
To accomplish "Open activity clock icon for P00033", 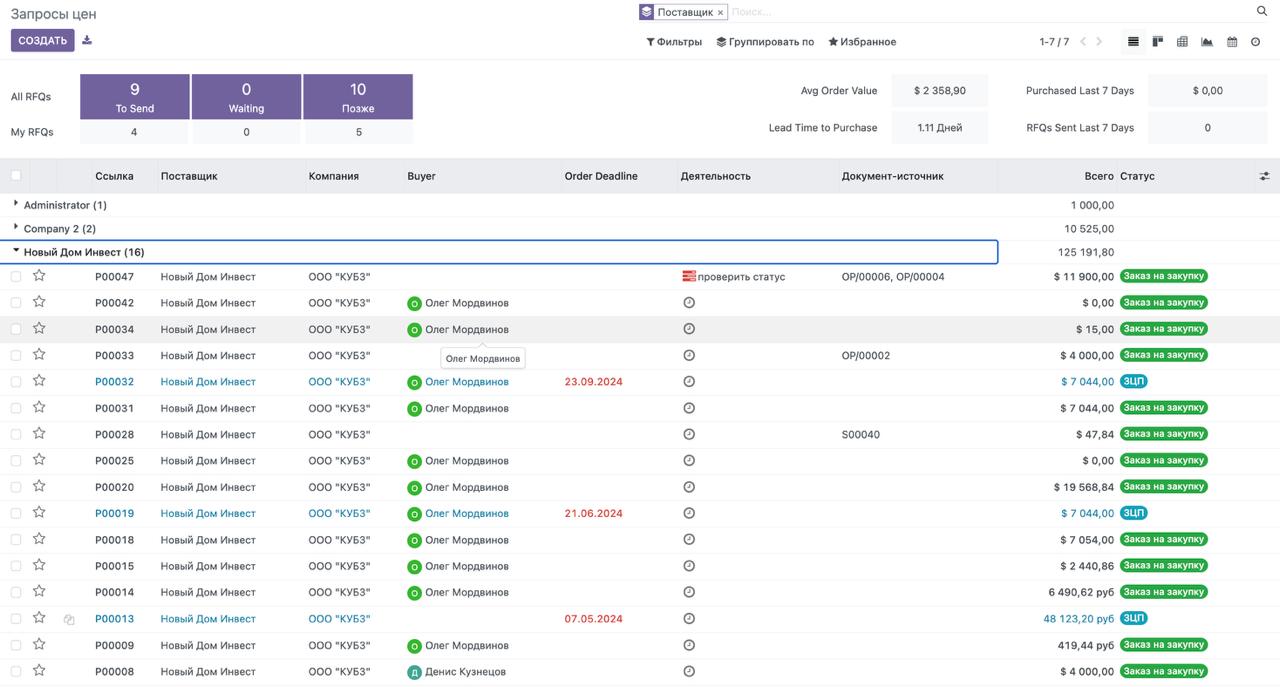I will (x=688, y=355).
